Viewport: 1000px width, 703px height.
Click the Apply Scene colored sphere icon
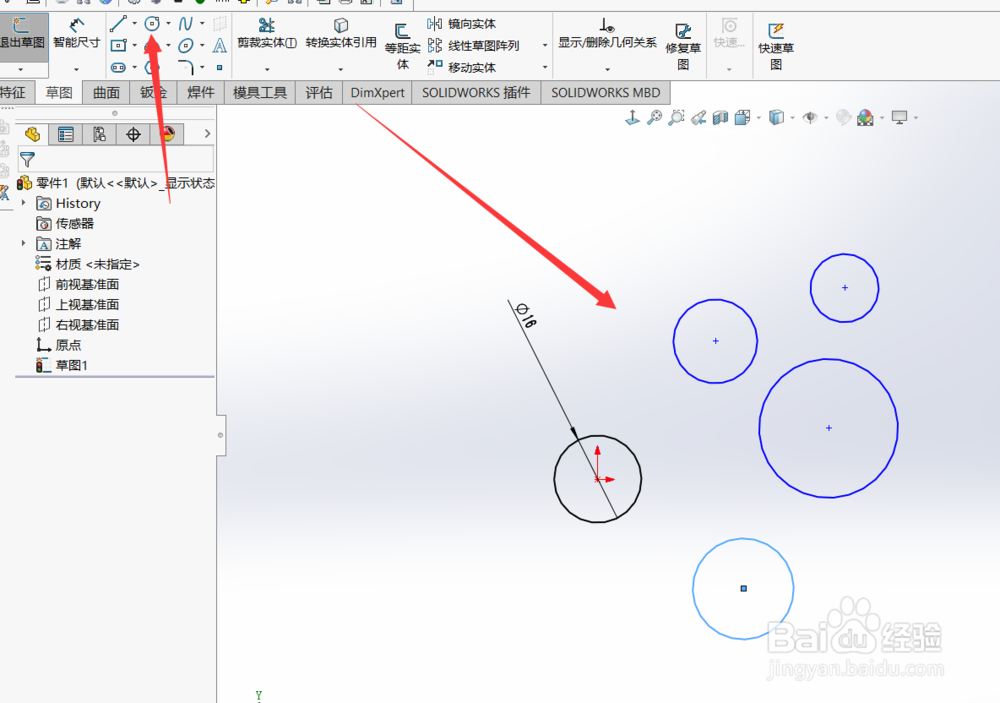click(x=867, y=117)
